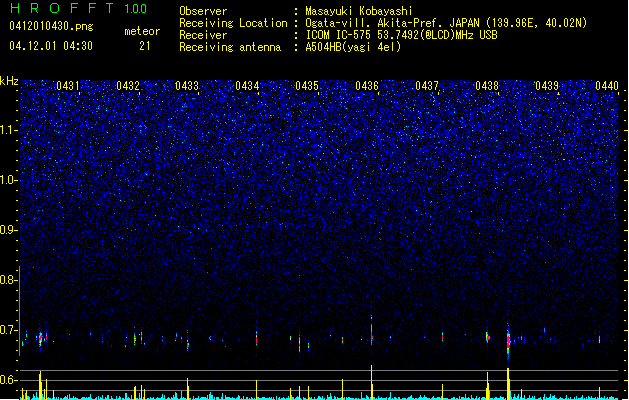
Task: Click the 0431 time marker
Action: (68, 86)
